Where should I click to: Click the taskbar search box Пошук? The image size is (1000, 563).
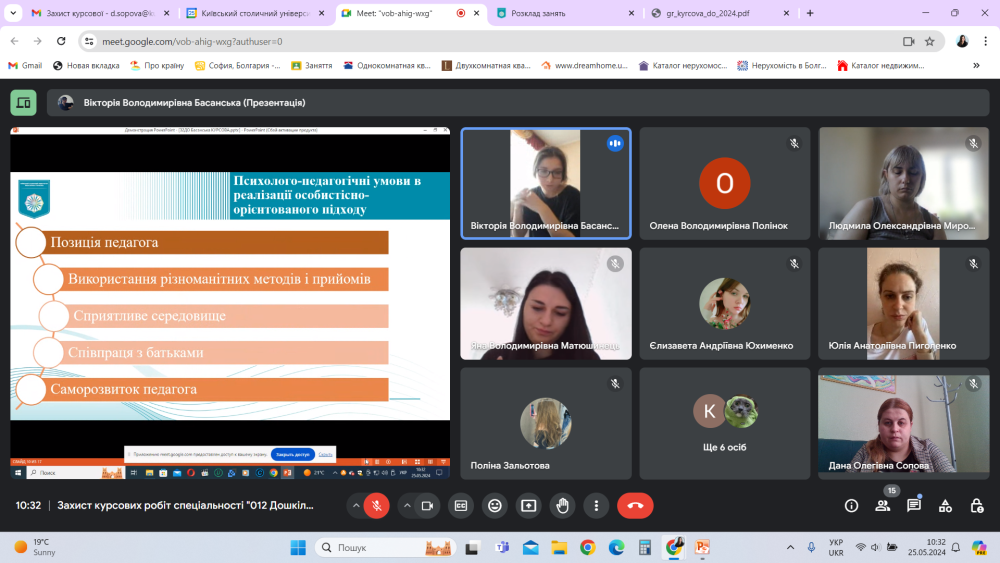click(x=385, y=548)
